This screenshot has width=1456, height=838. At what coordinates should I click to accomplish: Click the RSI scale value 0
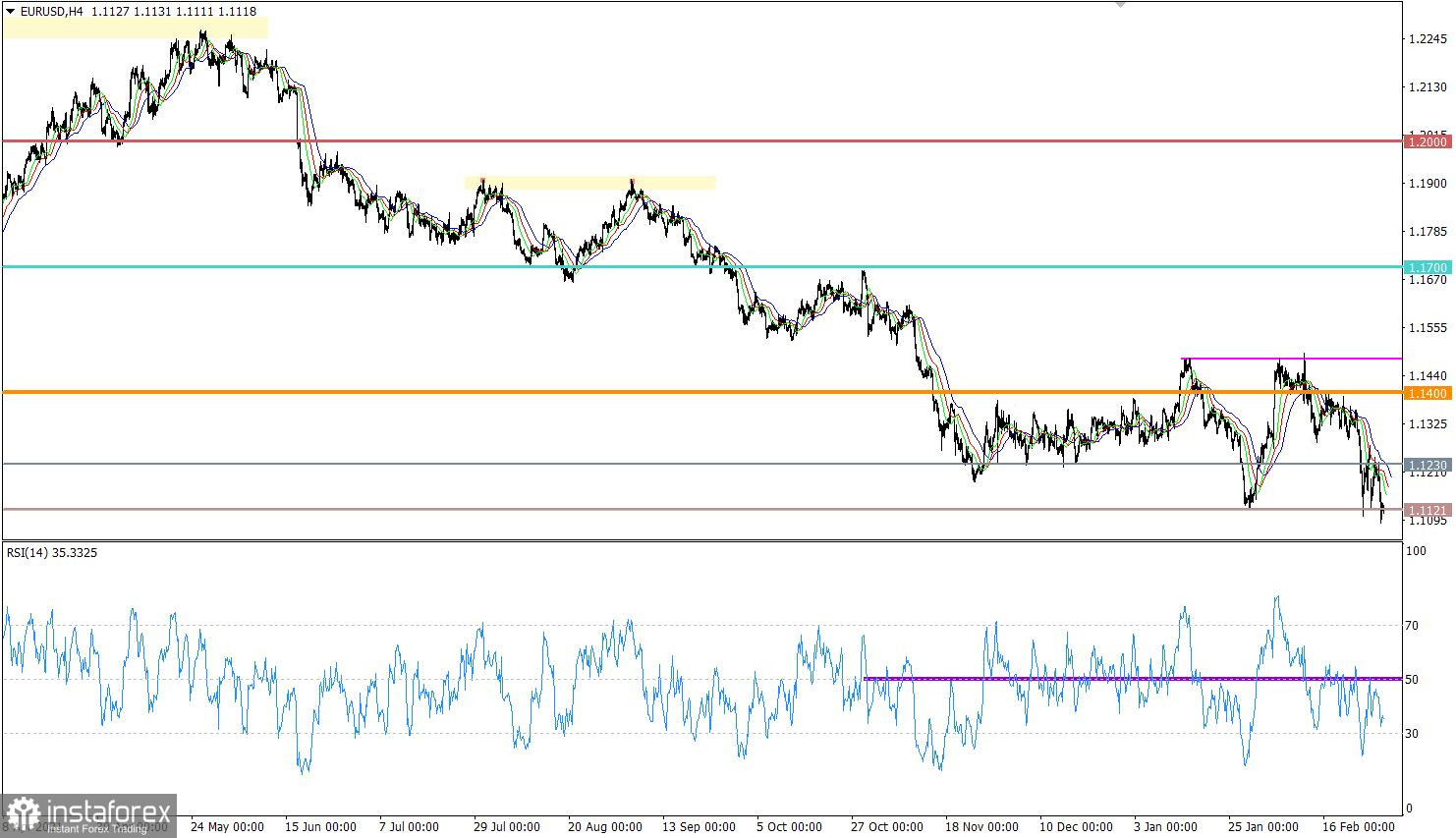click(x=1409, y=808)
